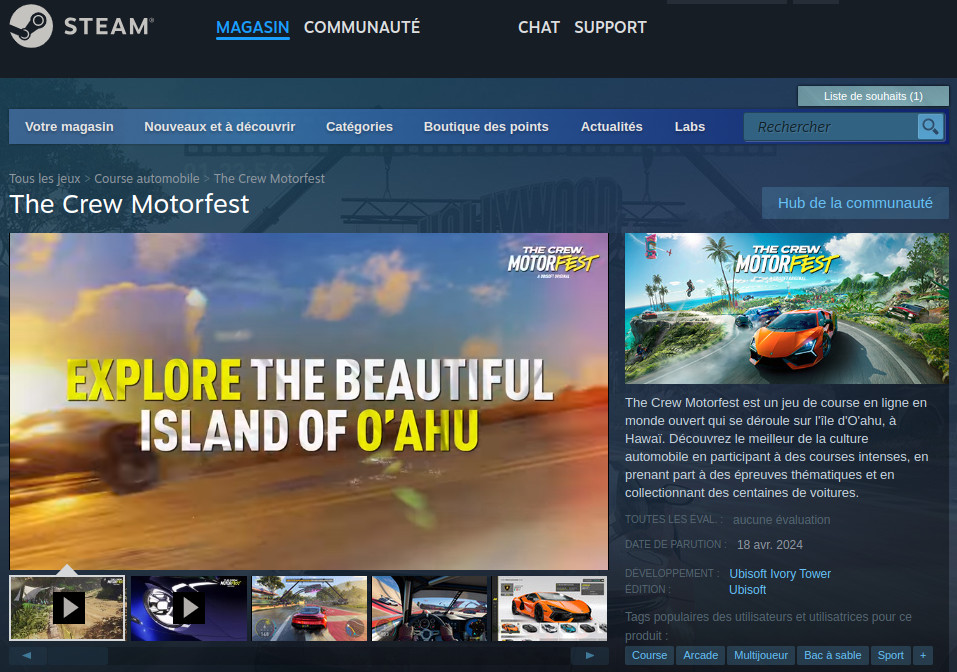Viewport: 957px width, 672px height.
Task: Click the plus icon to add more tags
Action: pyautogui.click(x=923, y=655)
